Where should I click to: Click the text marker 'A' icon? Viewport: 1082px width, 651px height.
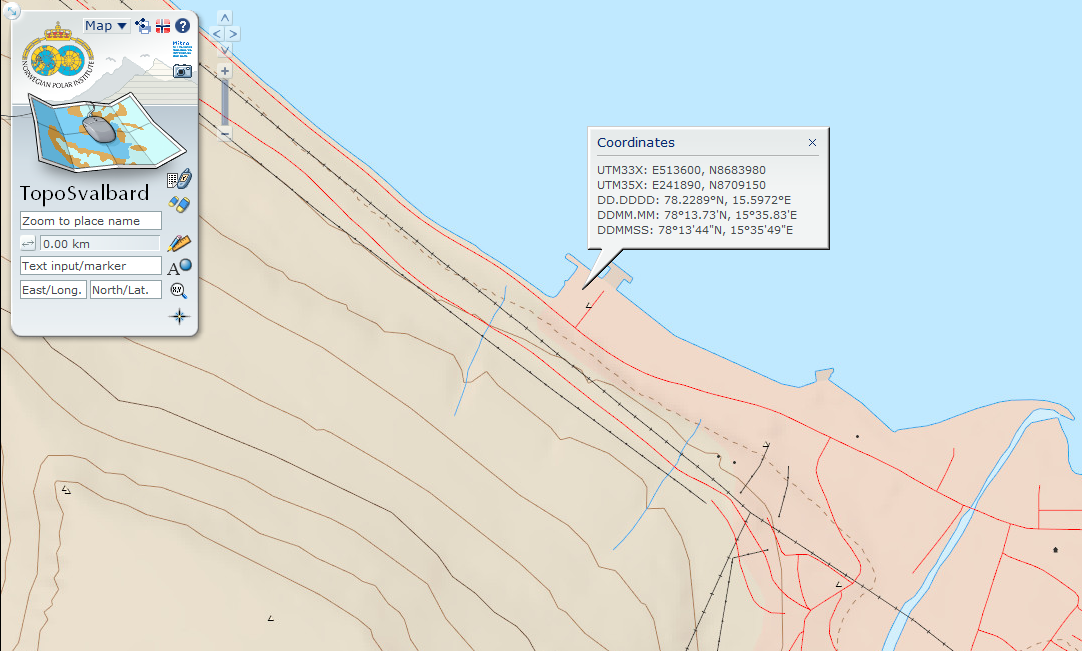click(179, 267)
